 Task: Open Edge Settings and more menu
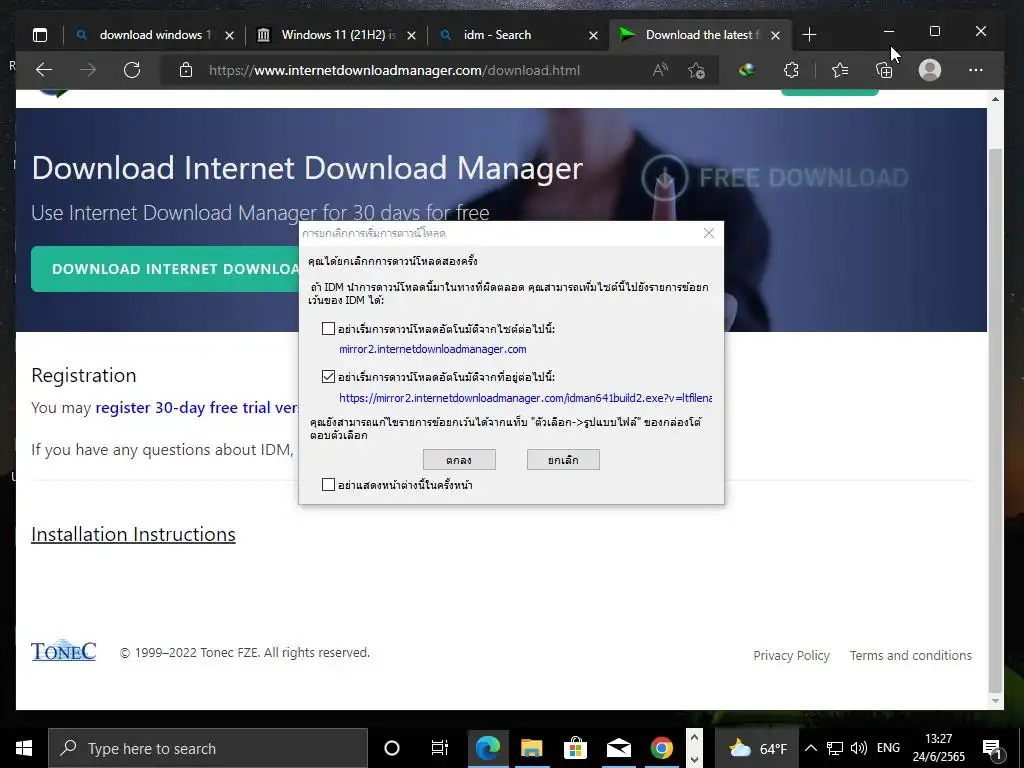(976, 70)
